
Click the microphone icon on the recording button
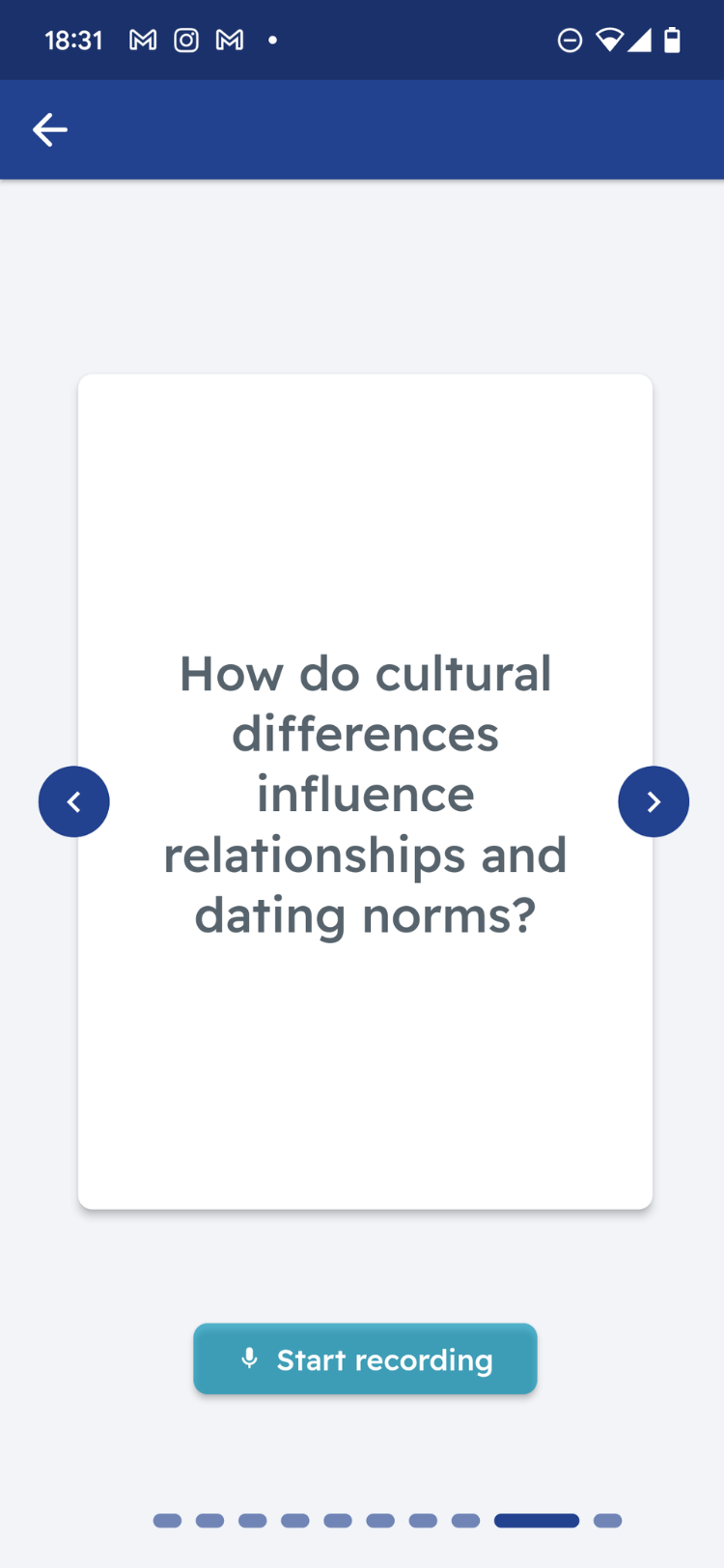[250, 1358]
